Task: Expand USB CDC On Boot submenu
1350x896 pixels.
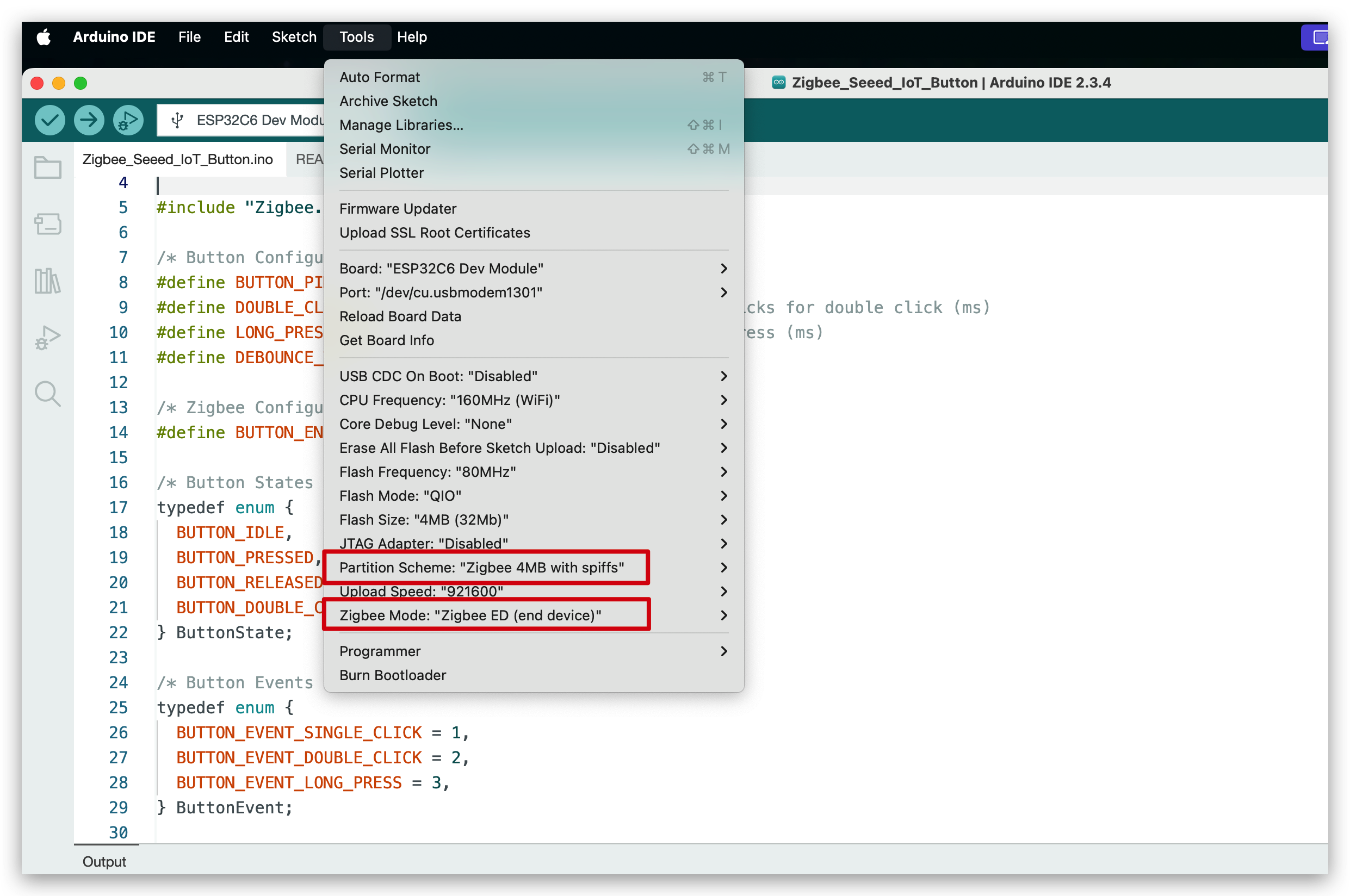Action: (x=533, y=376)
